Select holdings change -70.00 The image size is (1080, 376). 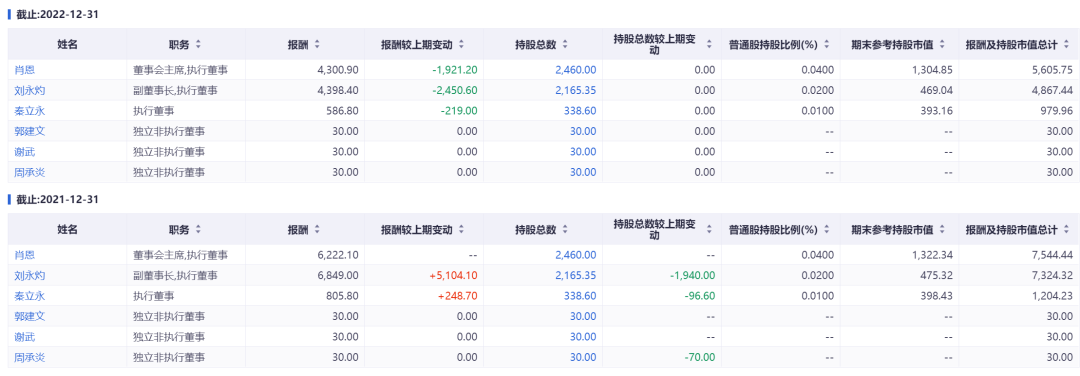pos(699,357)
